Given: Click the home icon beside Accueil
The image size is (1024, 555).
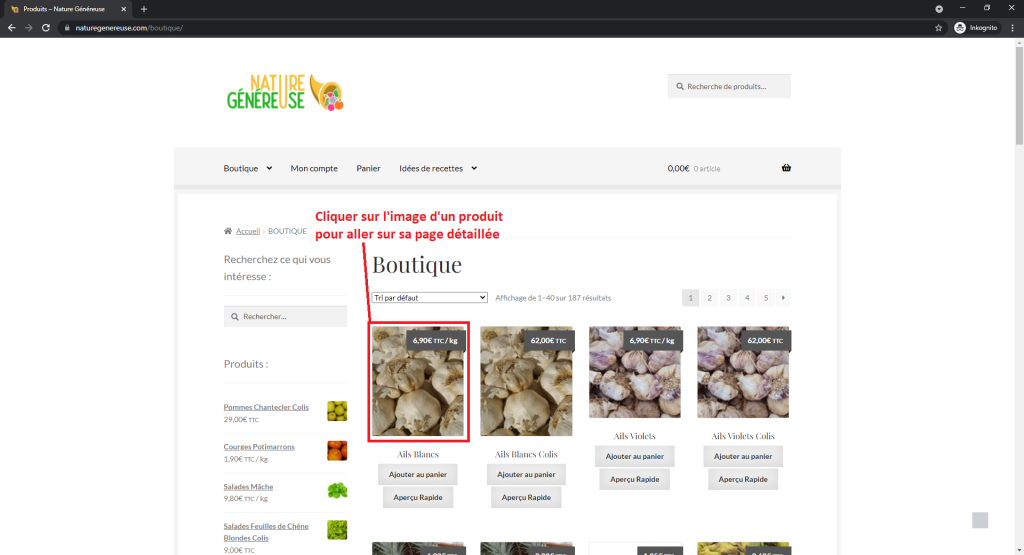Looking at the screenshot, I should [228, 231].
